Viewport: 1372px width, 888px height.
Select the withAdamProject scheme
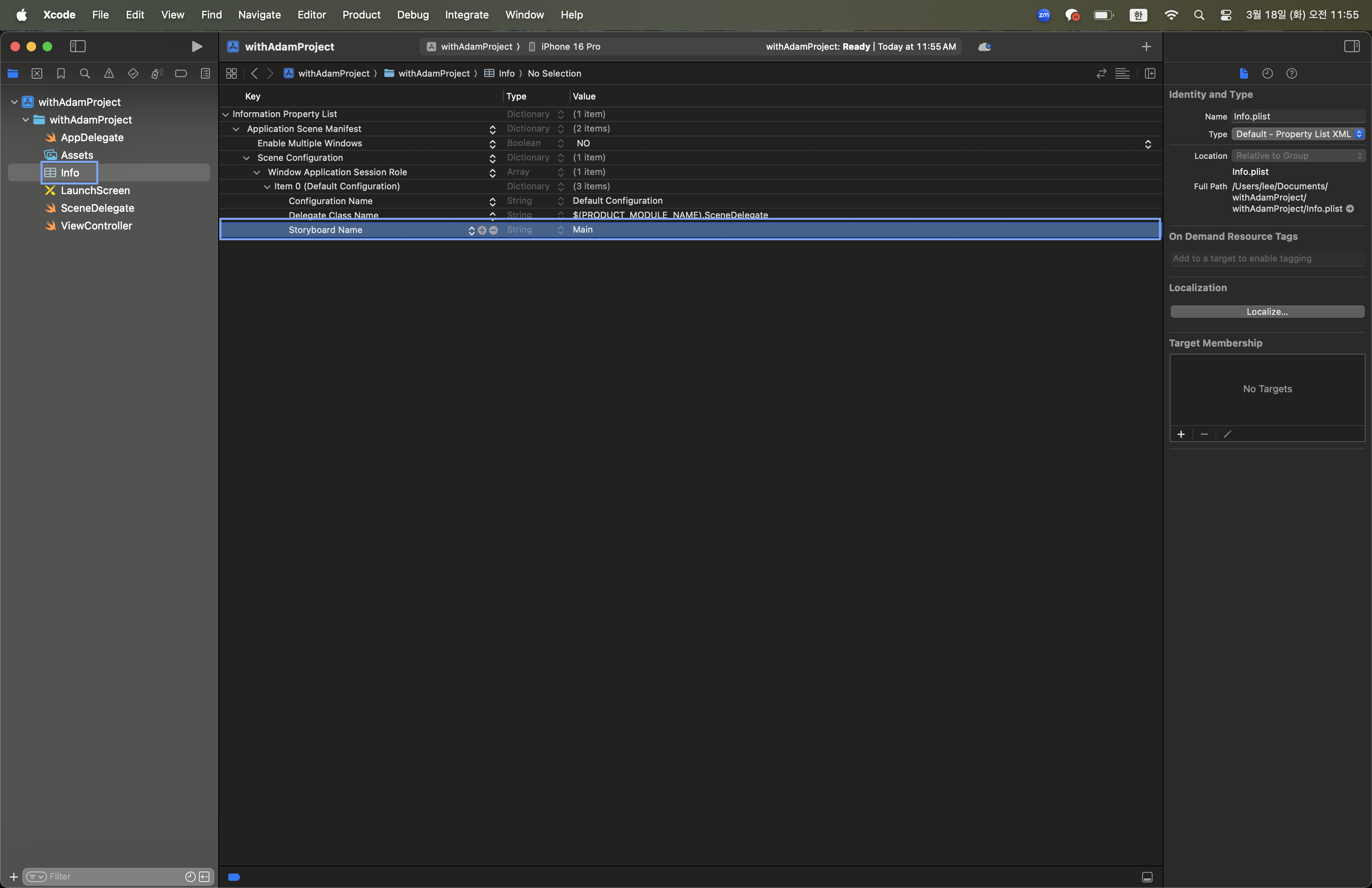[470, 47]
